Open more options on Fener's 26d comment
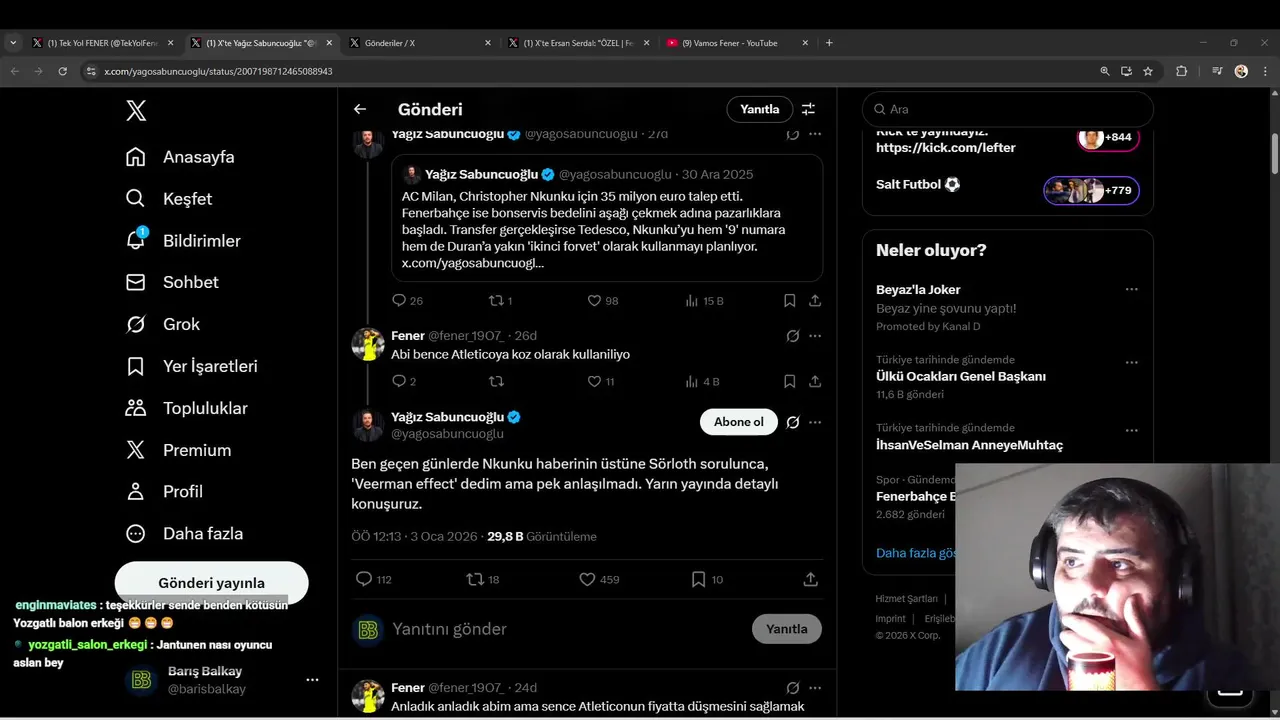 (815, 336)
